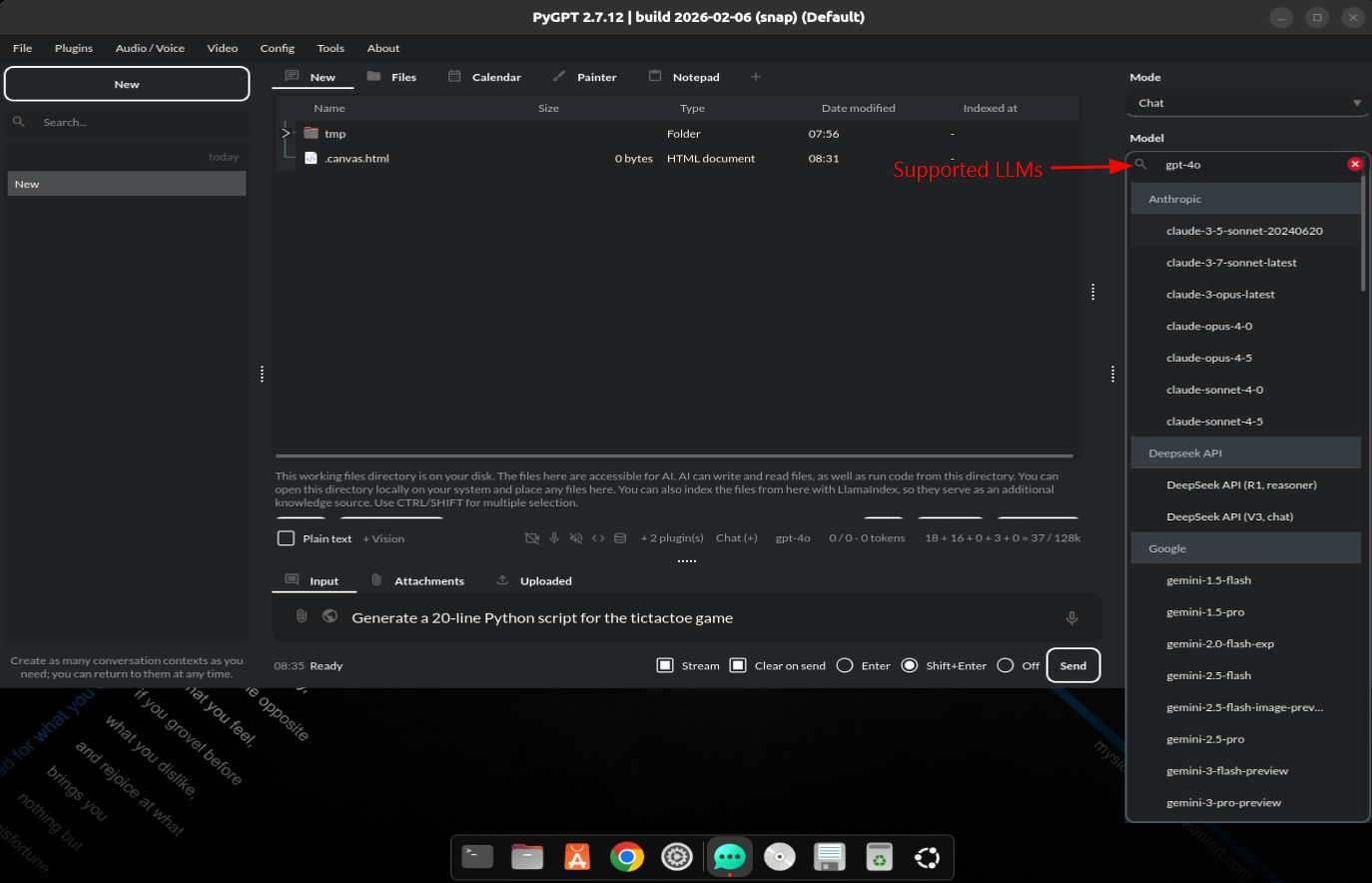Click the magnifier icon in model search

coord(1141,165)
